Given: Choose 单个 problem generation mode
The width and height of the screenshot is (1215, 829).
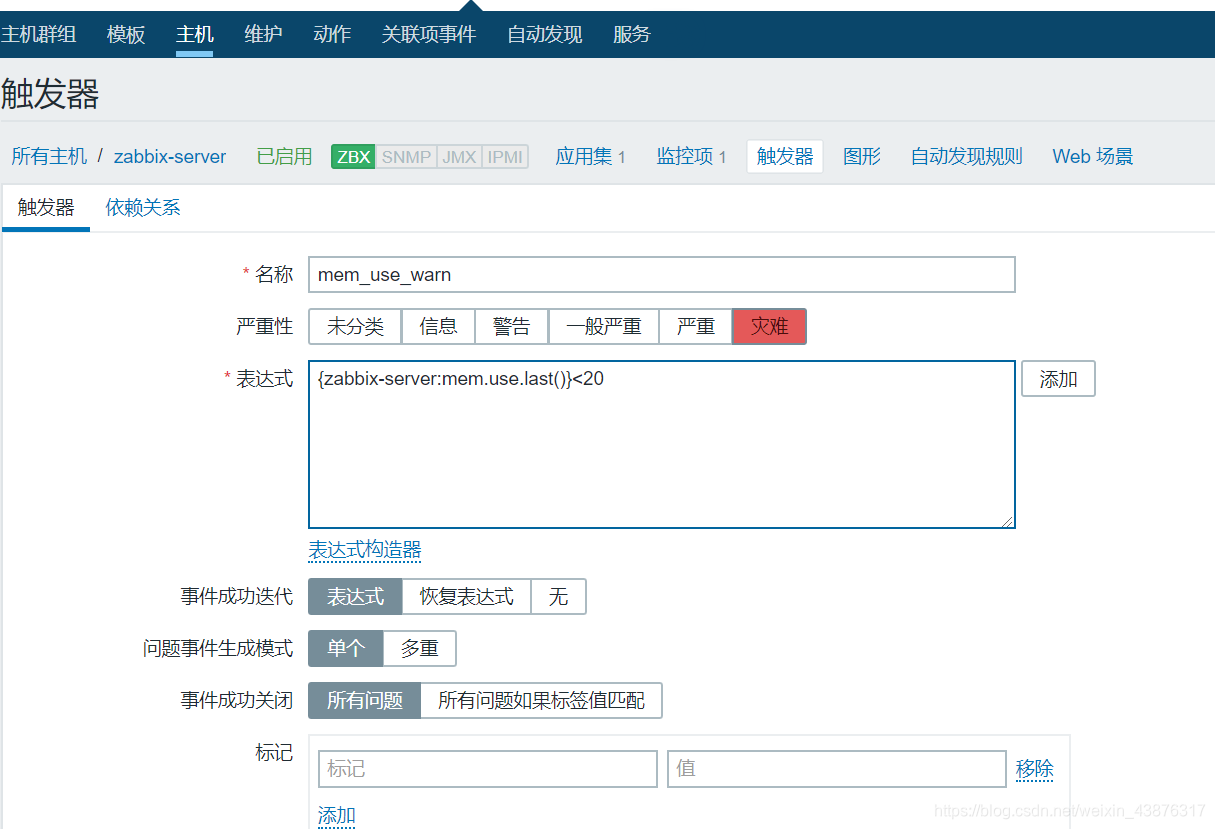Looking at the screenshot, I should pyautogui.click(x=346, y=648).
